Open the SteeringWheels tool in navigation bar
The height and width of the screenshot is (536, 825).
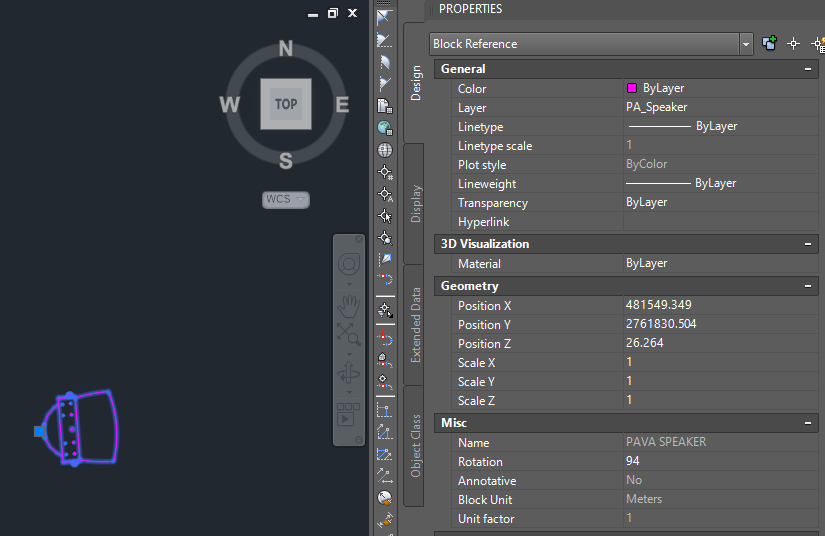tap(349, 265)
